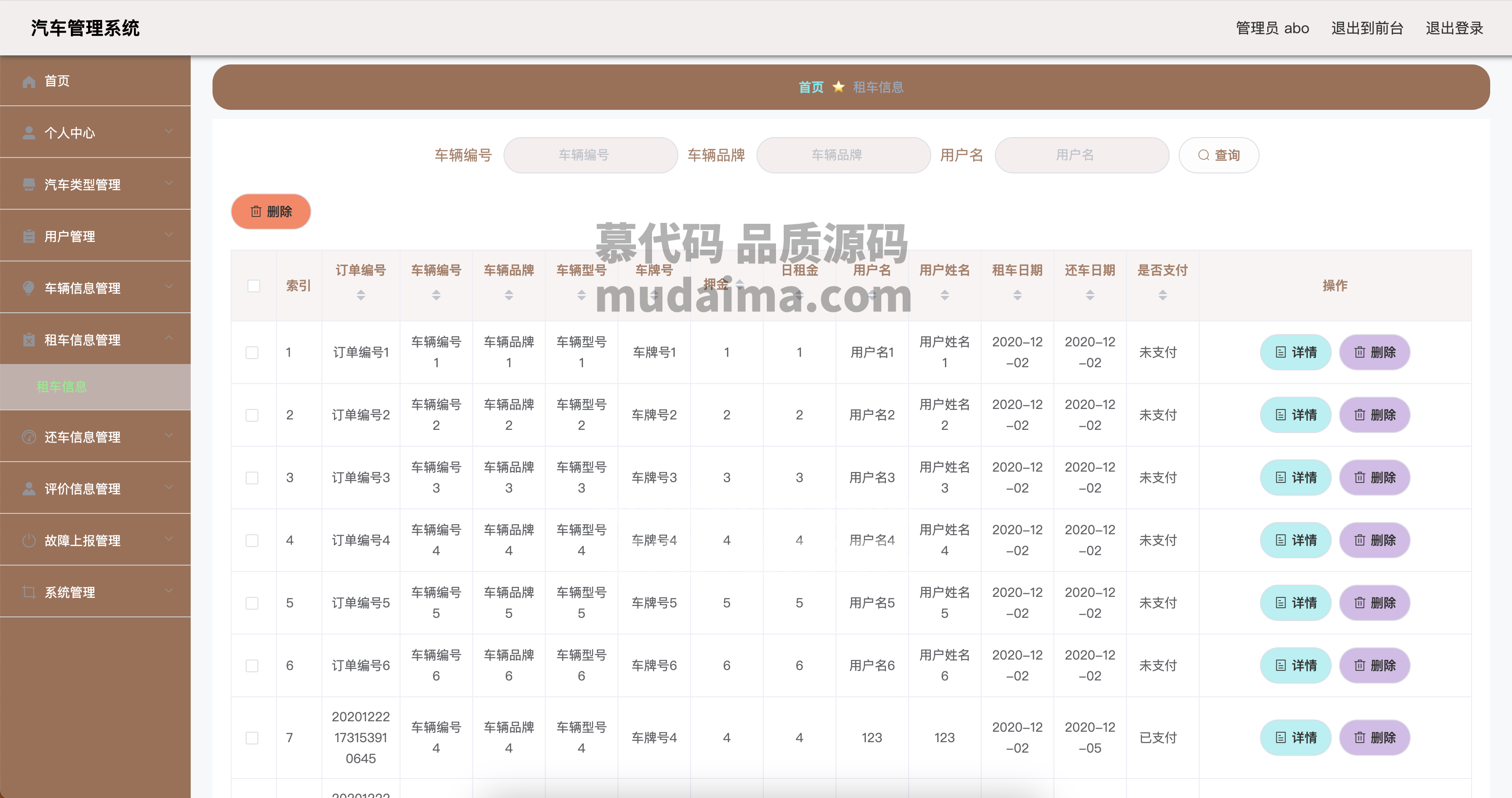Click the bulb icon beside 车辆信息管理
The height and width of the screenshot is (798, 1512).
pyautogui.click(x=29, y=288)
